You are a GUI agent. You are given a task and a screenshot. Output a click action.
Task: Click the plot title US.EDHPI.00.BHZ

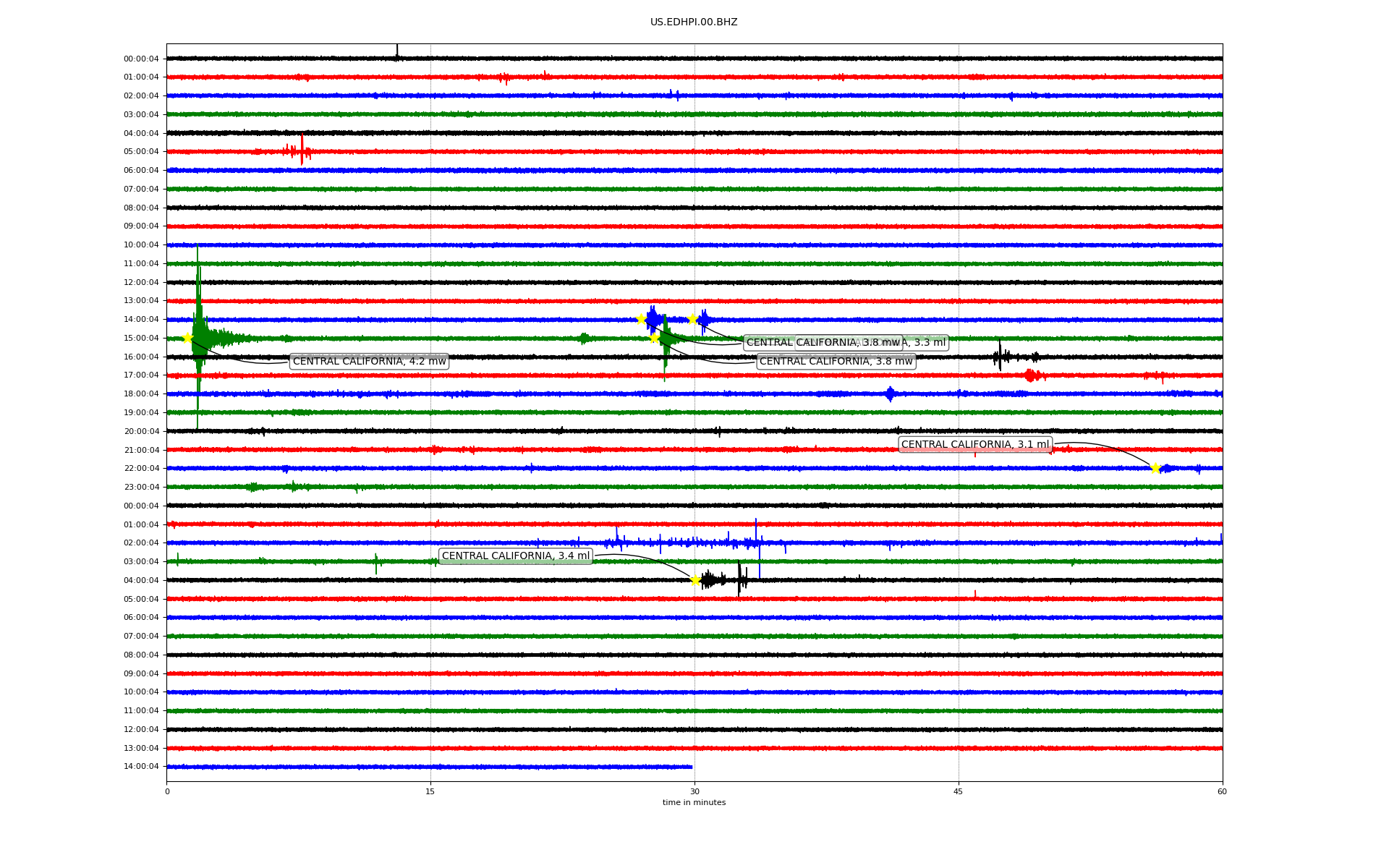click(694, 22)
